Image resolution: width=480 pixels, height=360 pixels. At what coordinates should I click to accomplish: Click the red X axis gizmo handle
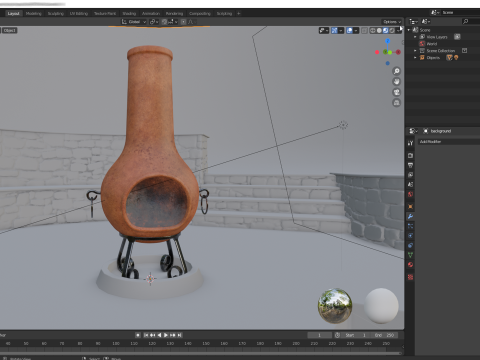[x=398, y=52]
